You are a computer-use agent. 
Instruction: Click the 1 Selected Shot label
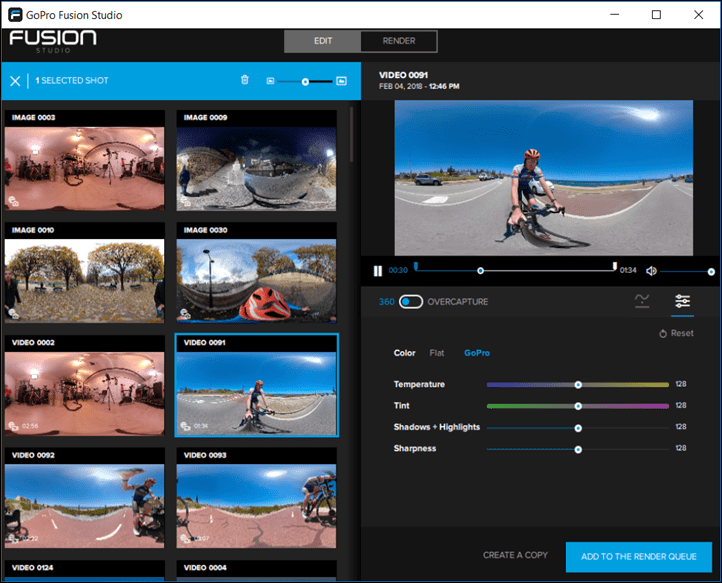72,81
